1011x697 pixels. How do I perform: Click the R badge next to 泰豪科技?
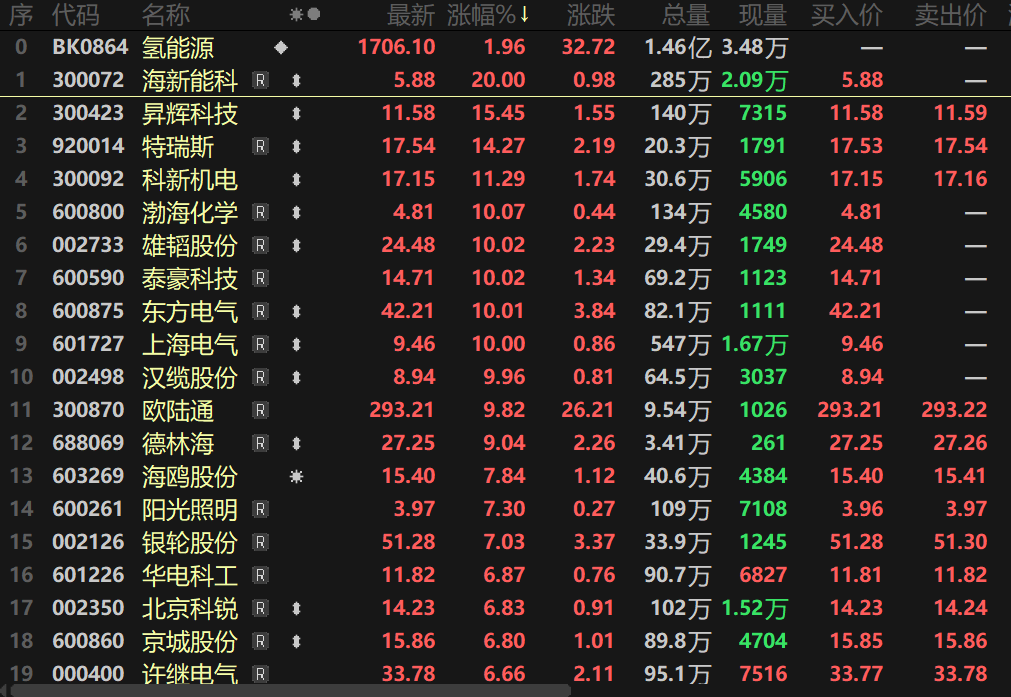(260, 278)
